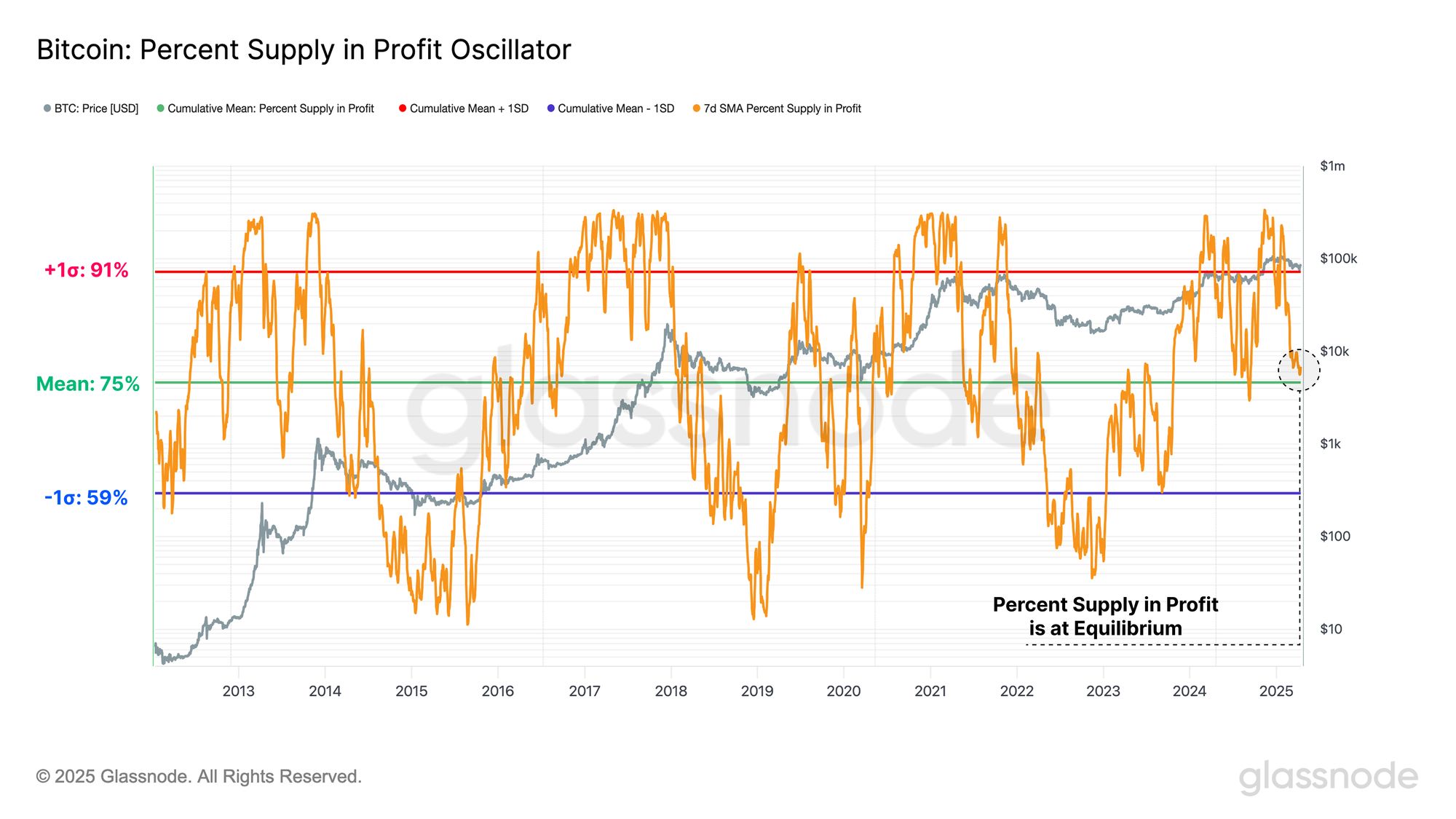Select the 2013 label on the time axis
Image resolution: width=1456 pixels, height=819 pixels.
[x=238, y=691]
